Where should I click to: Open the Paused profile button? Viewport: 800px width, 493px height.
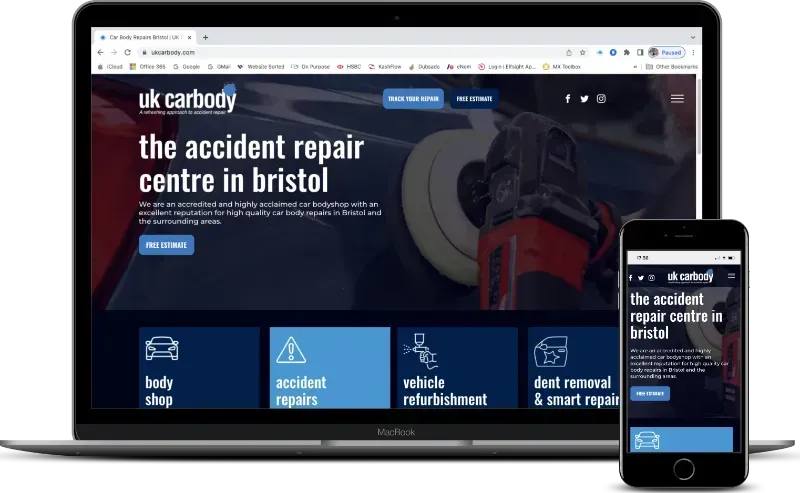click(666, 52)
